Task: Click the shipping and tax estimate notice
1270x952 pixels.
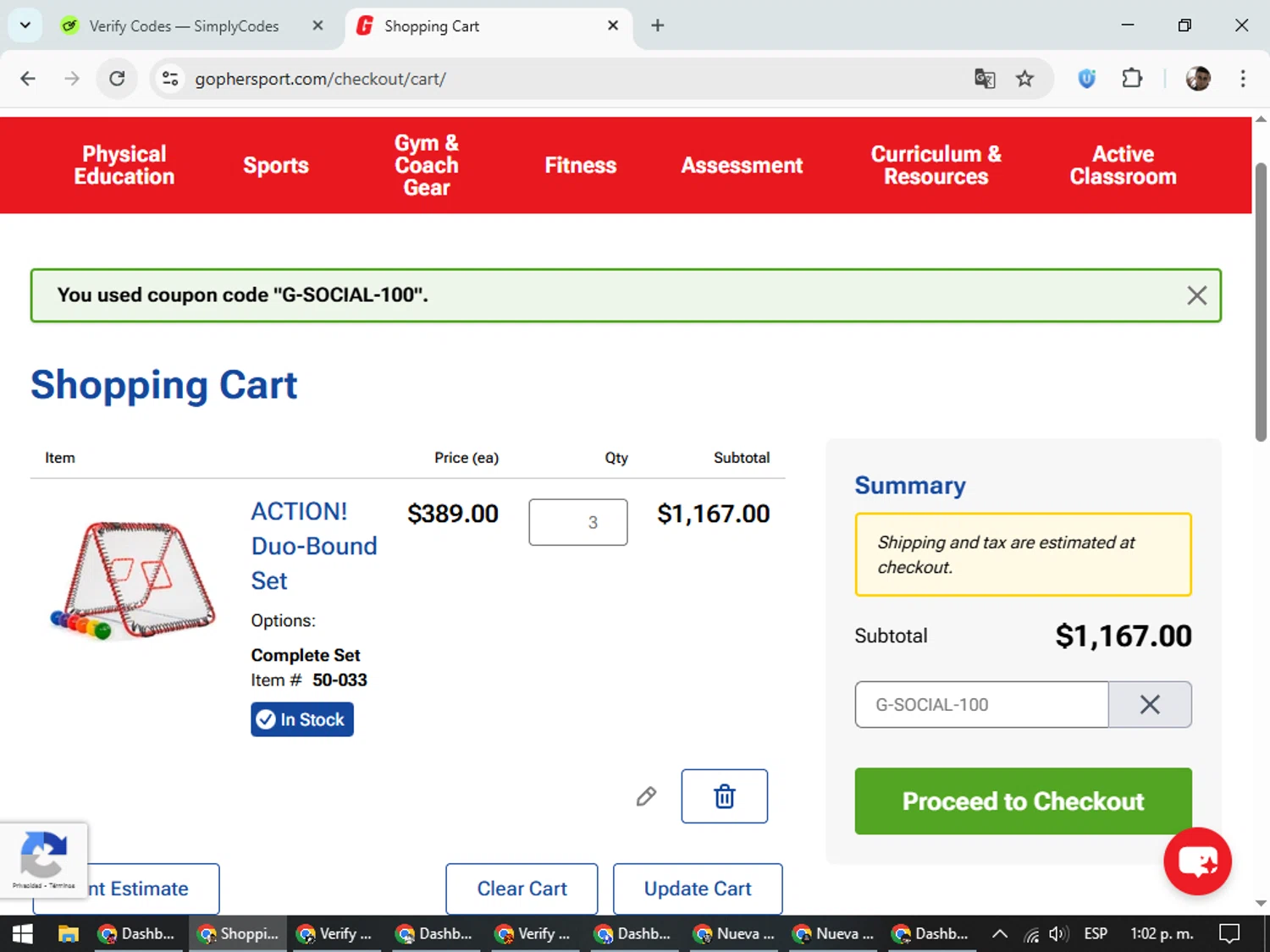Action: pos(1023,554)
